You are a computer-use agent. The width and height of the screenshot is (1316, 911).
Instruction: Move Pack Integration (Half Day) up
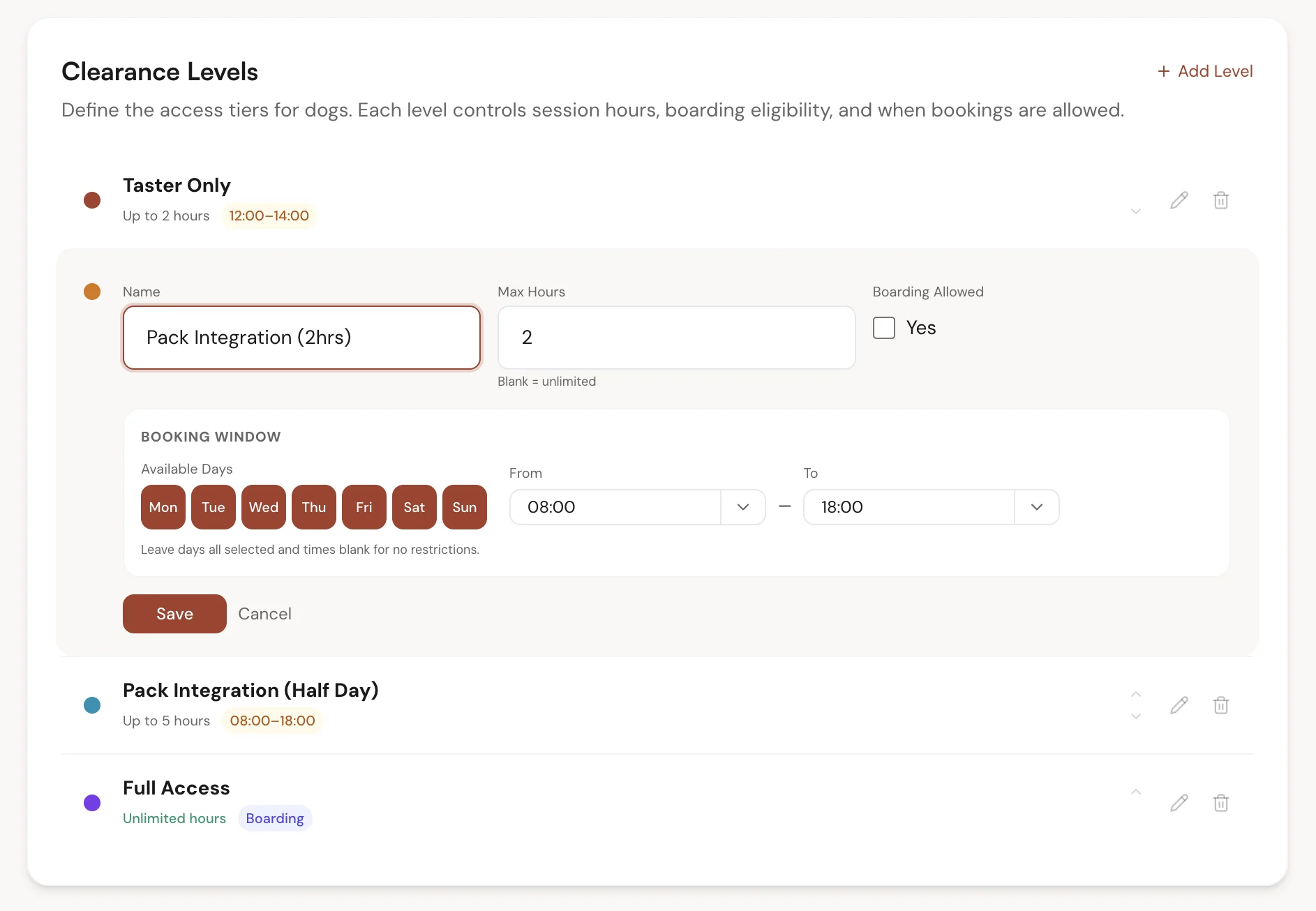click(x=1136, y=694)
